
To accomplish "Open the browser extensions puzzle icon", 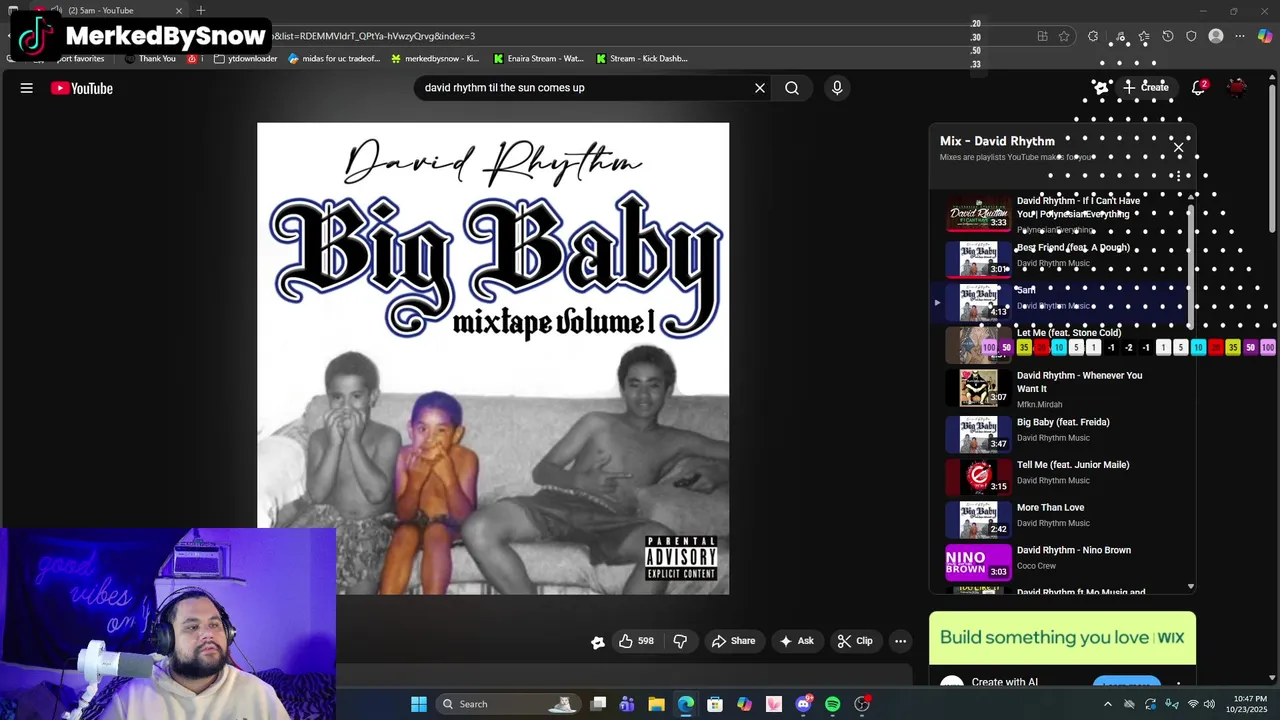I will (x=1093, y=36).
